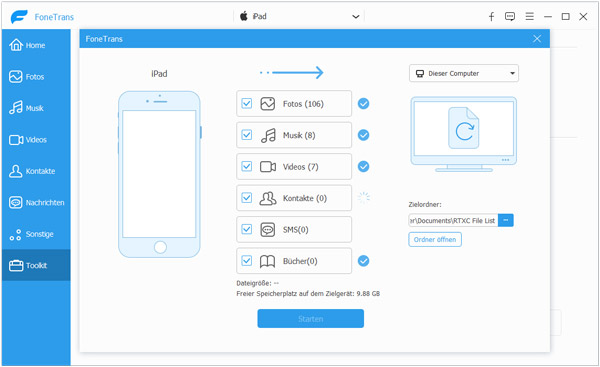Viewport: 600px width, 367px height.
Task: Open the Facebook share icon
Action: click(x=491, y=16)
